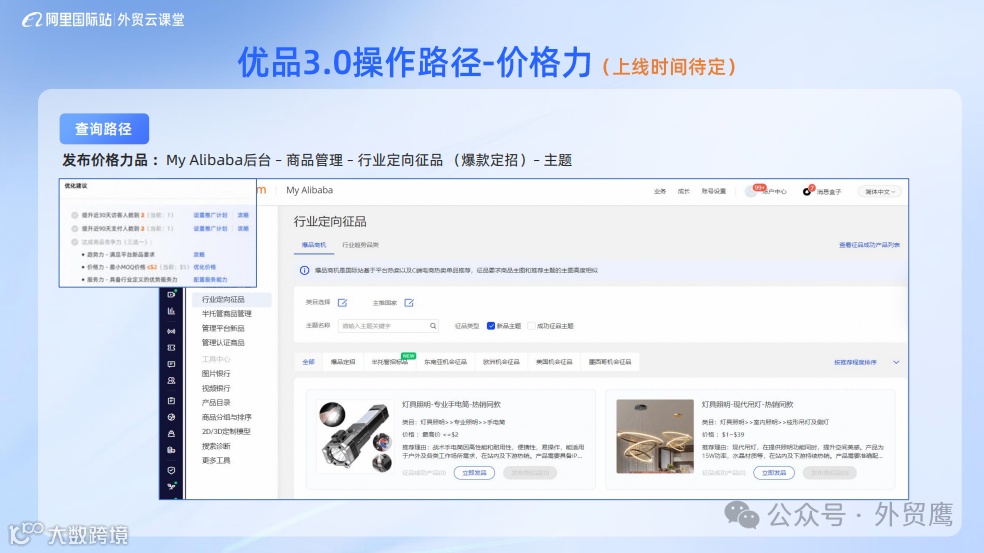
Task: Select the 东南亚机会征品 filter tab
Action: click(x=446, y=362)
